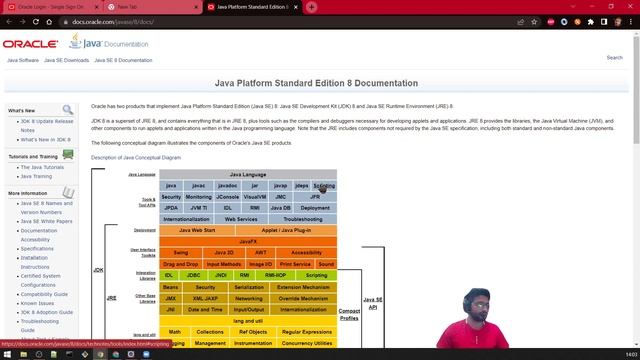Viewport: 640px width, 360px height.
Task: Click the JDK label on bracket
Action: [x=98, y=270]
